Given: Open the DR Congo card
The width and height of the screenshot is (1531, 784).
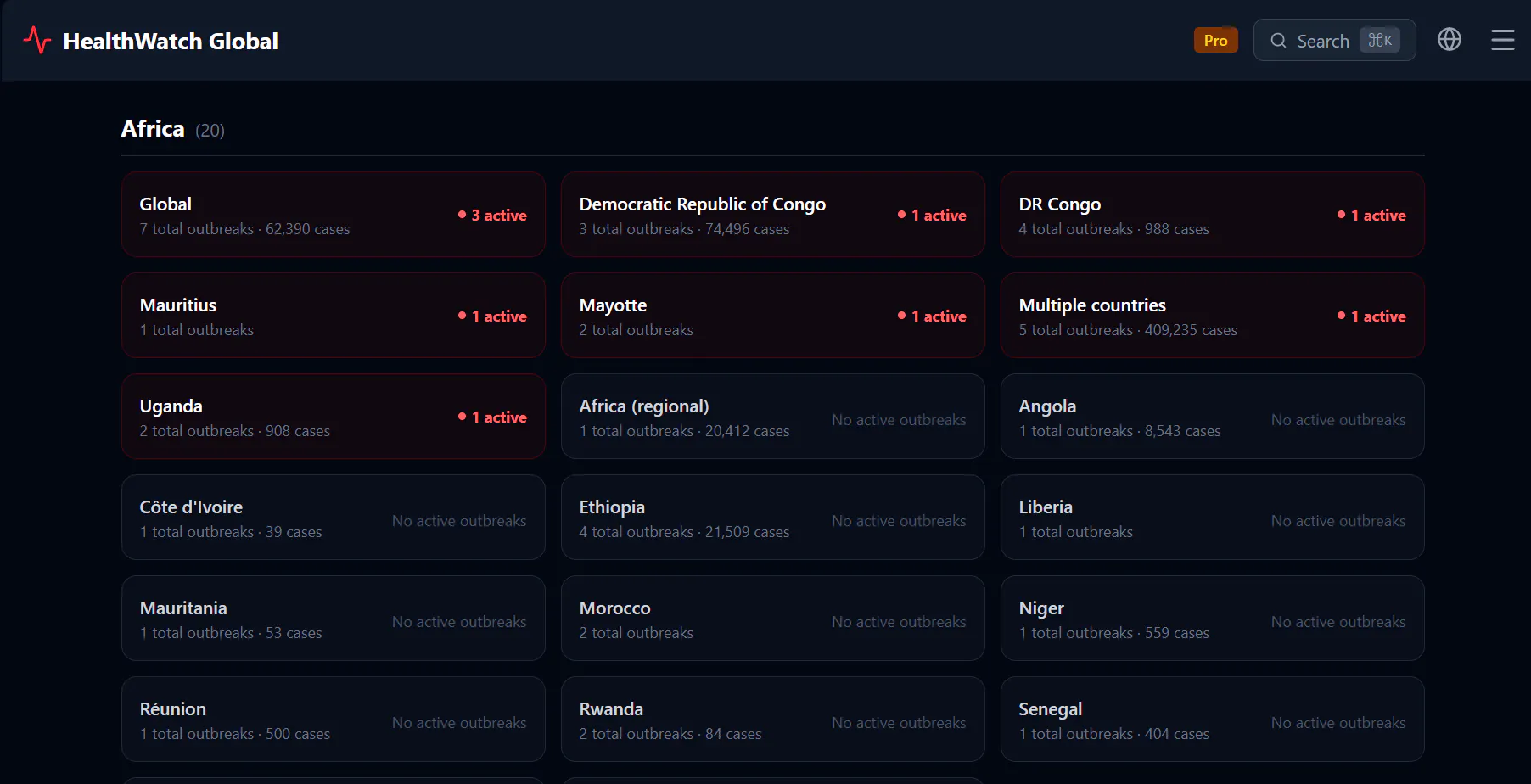Looking at the screenshot, I should click(1213, 214).
